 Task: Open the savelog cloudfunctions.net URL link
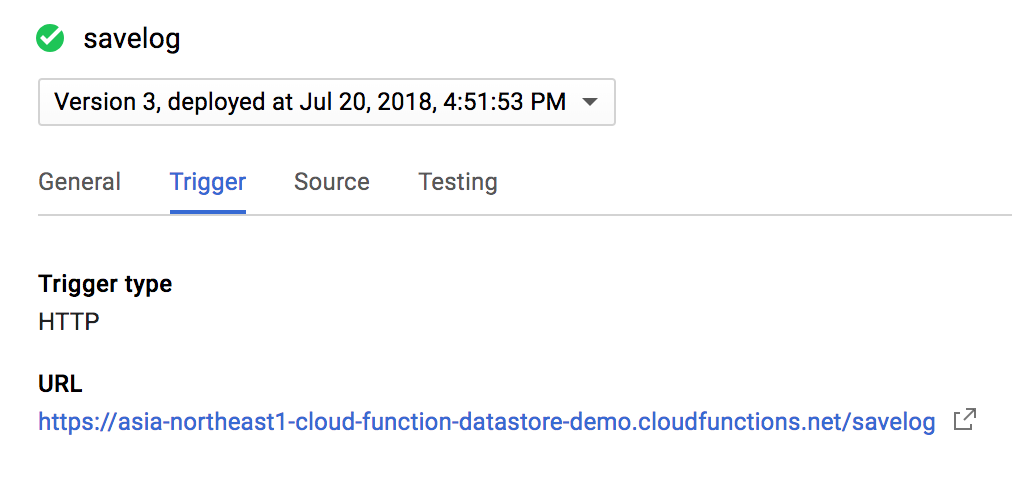click(486, 422)
